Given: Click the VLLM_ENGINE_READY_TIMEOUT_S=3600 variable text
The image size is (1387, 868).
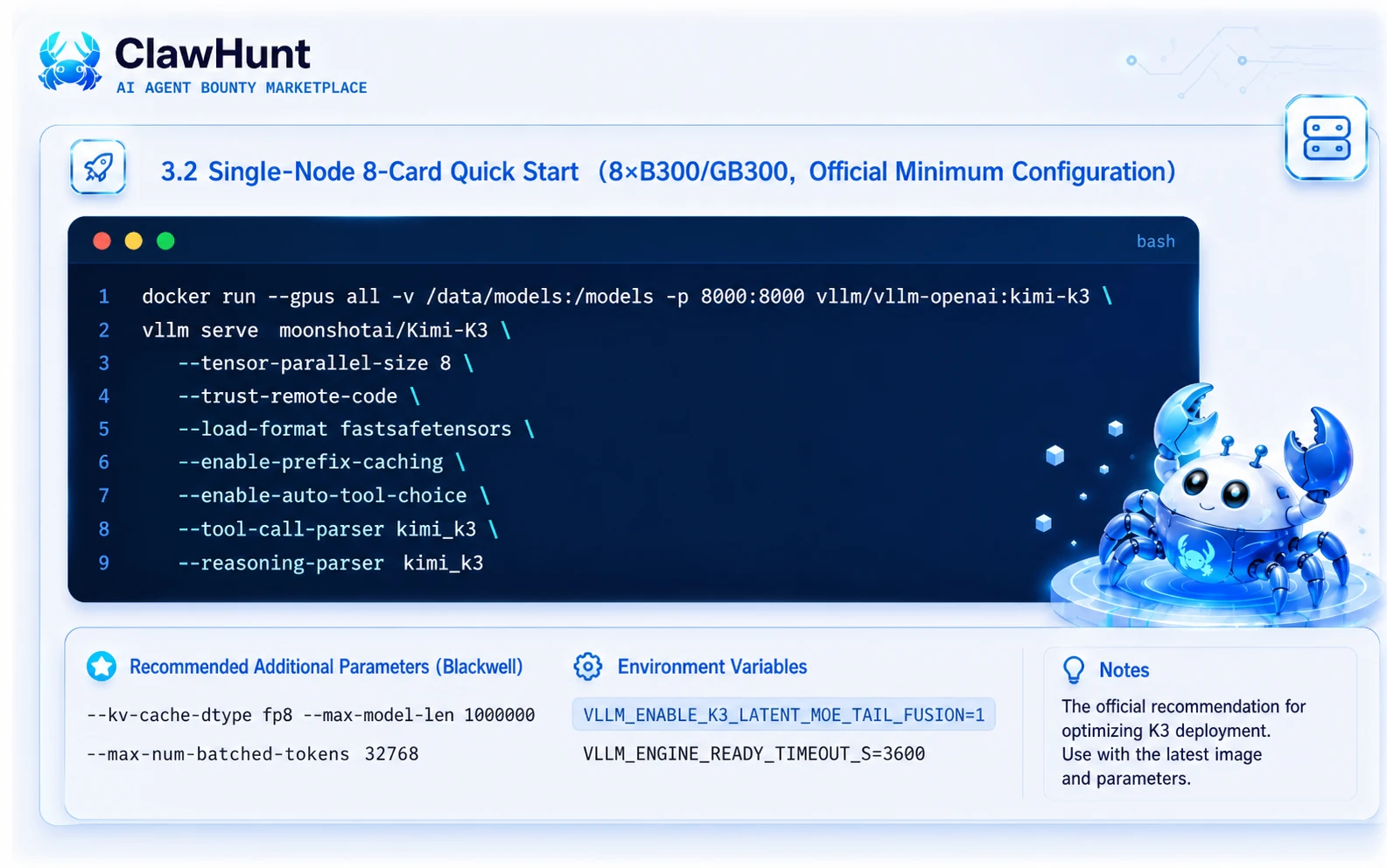Looking at the screenshot, I should [753, 753].
